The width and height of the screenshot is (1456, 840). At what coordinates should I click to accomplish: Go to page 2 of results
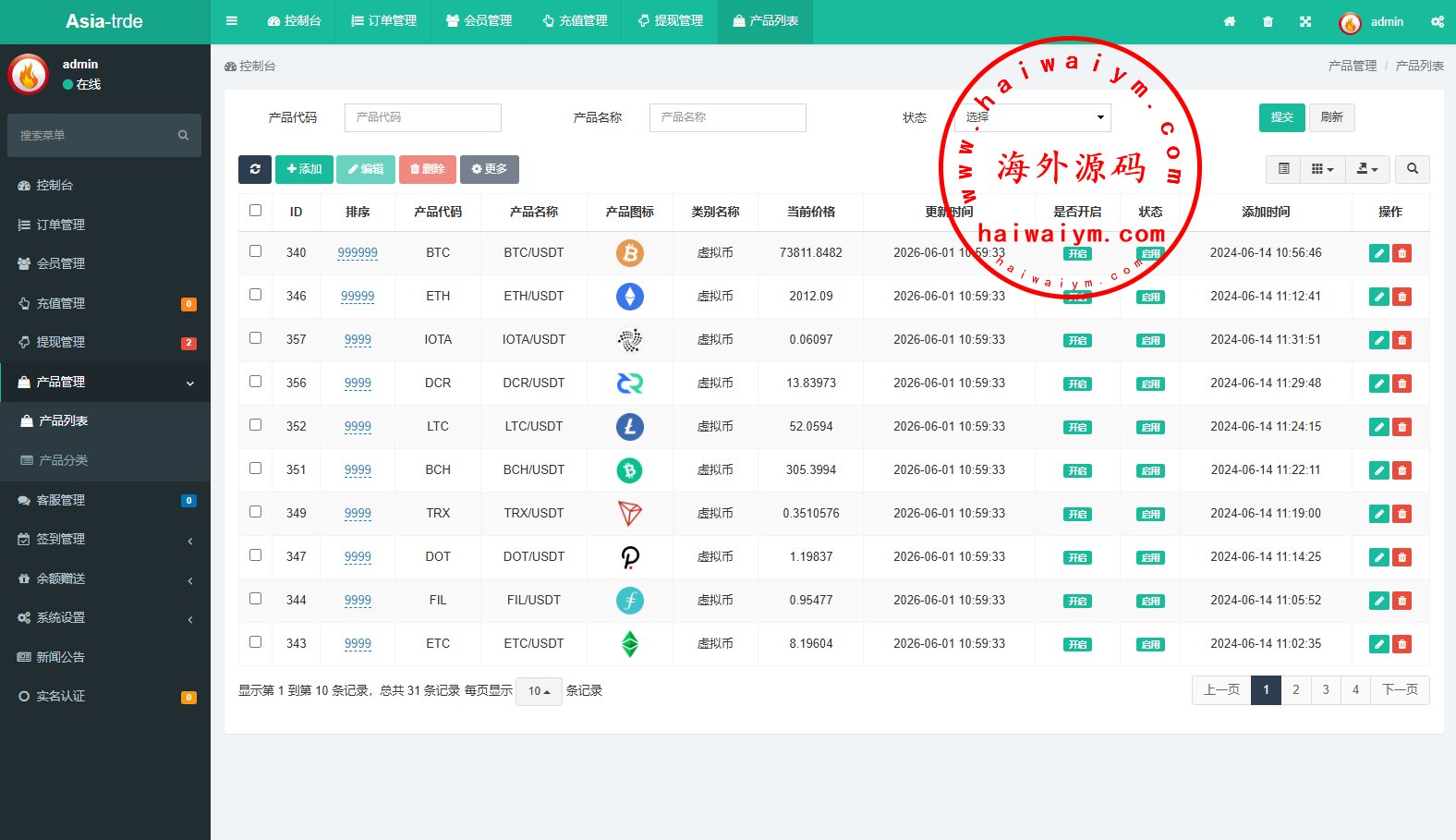1296,690
